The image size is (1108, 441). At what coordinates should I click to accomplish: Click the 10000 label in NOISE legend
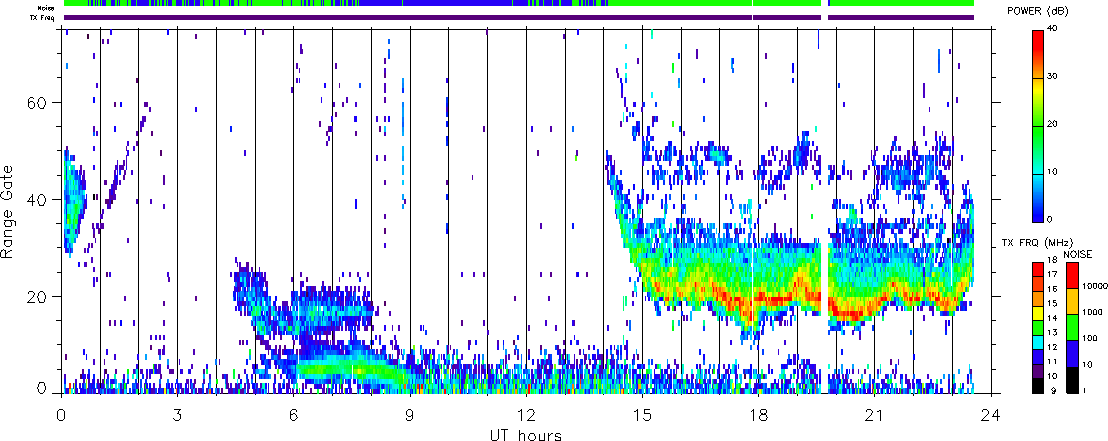click(1095, 286)
